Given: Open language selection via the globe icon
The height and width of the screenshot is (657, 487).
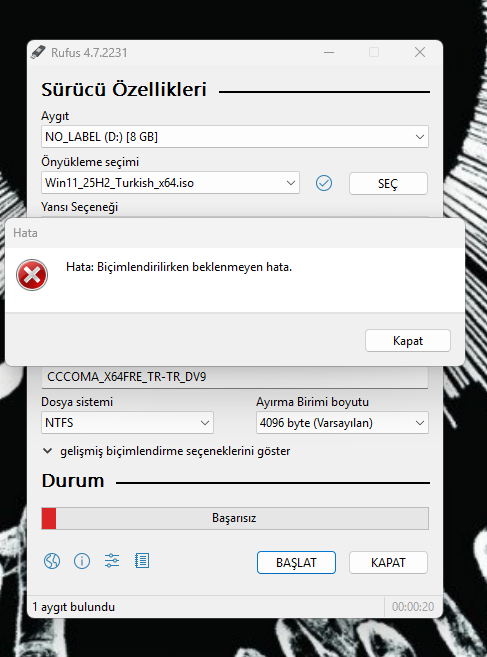Looking at the screenshot, I should click(x=52, y=561).
